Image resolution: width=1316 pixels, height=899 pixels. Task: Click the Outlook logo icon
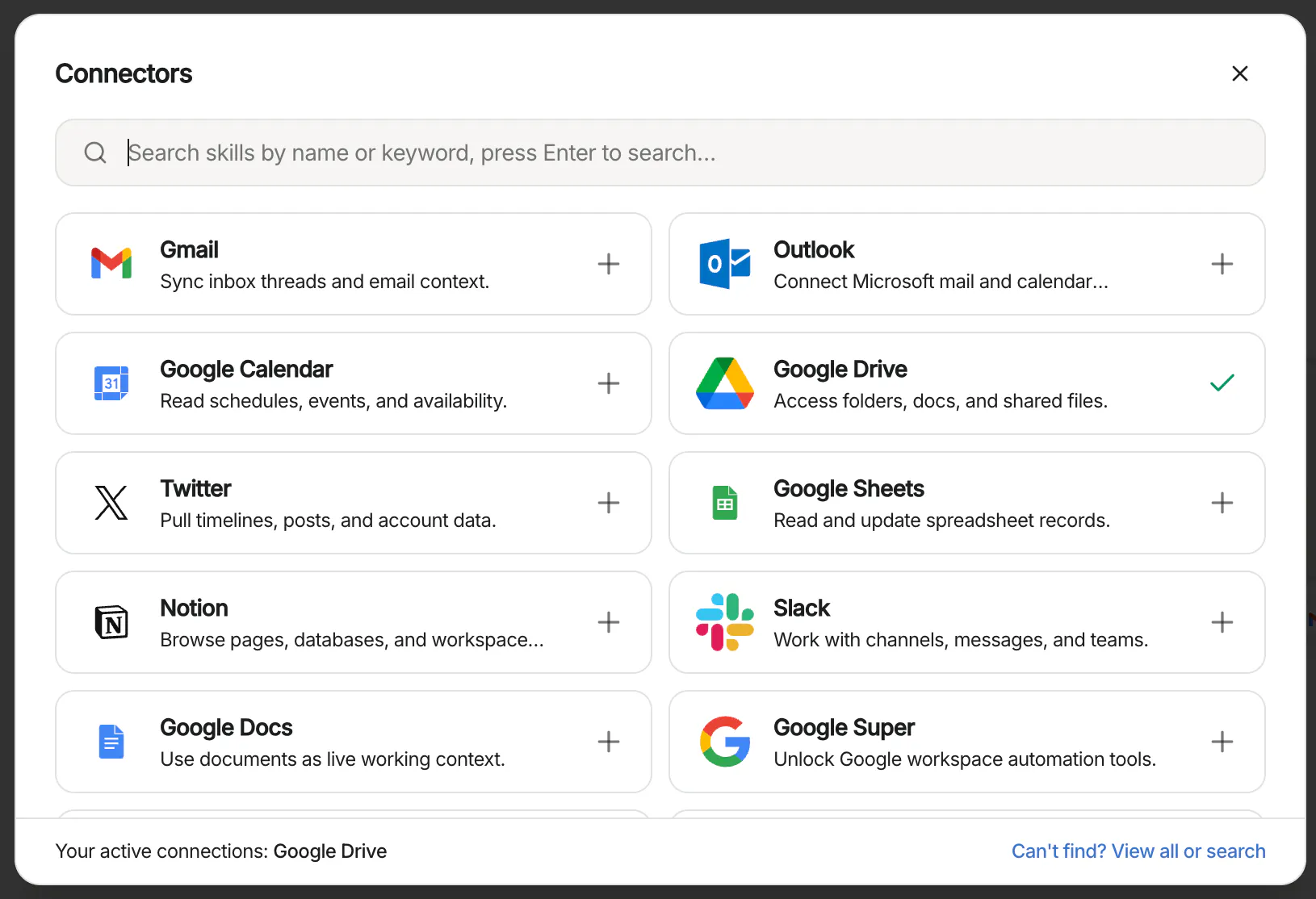pyautogui.click(x=725, y=264)
